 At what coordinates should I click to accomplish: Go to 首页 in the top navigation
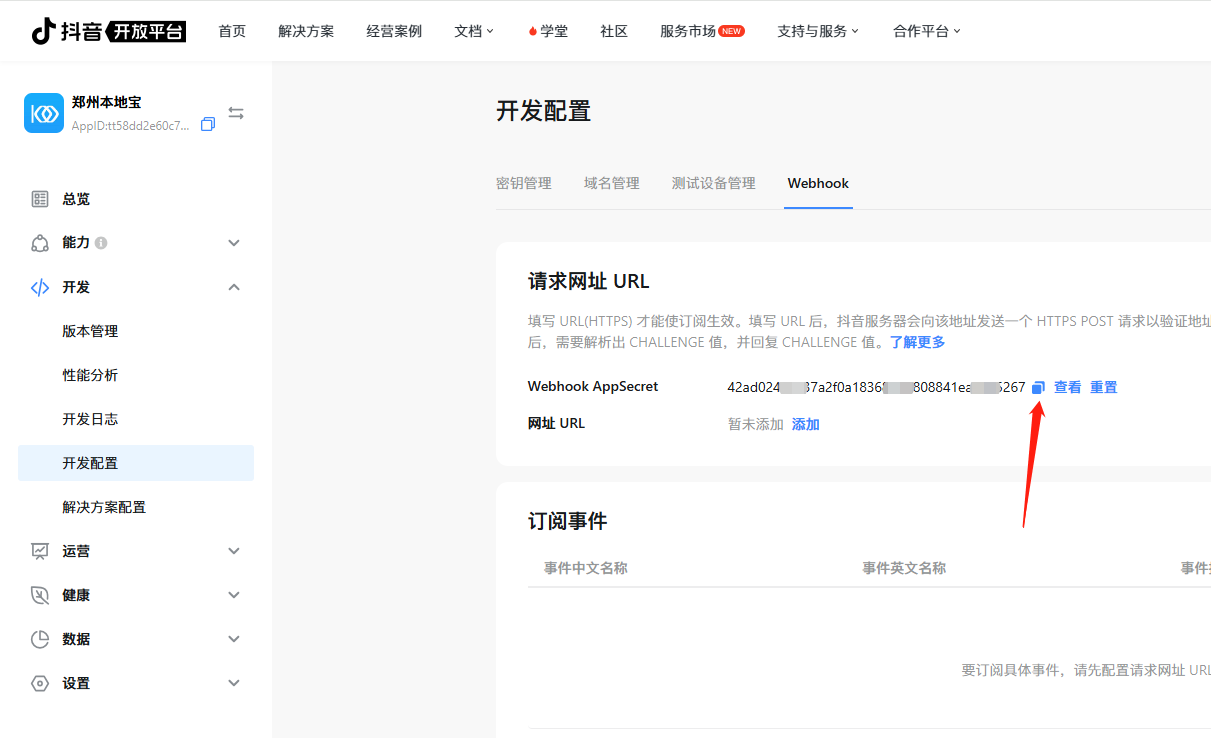(x=232, y=31)
